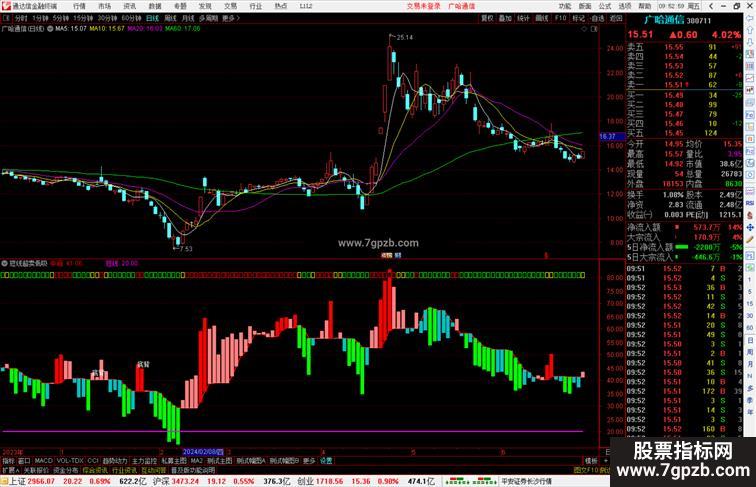
Task: Select the 25.14 high price label
Action: pos(405,37)
